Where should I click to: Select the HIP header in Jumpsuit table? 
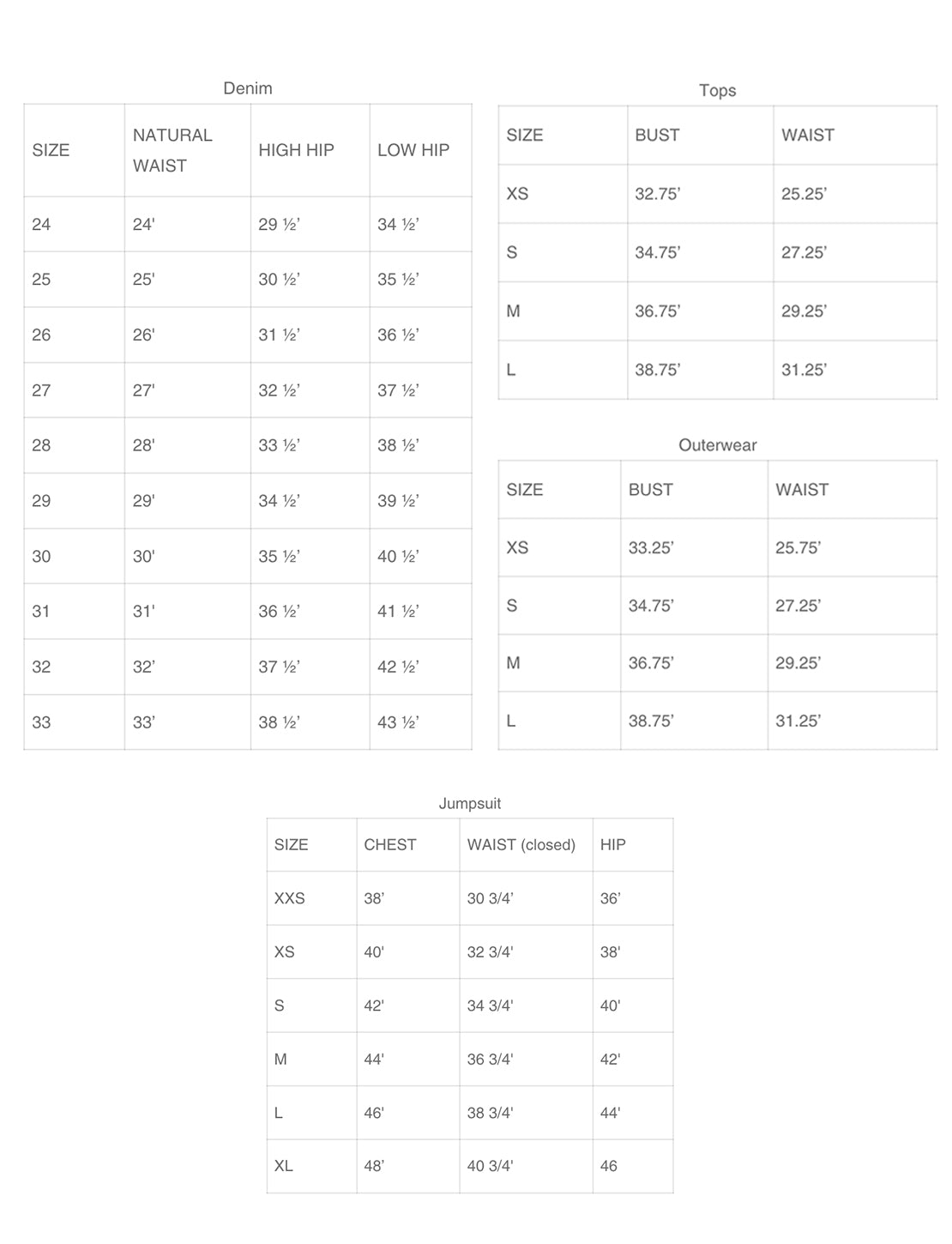click(x=612, y=845)
